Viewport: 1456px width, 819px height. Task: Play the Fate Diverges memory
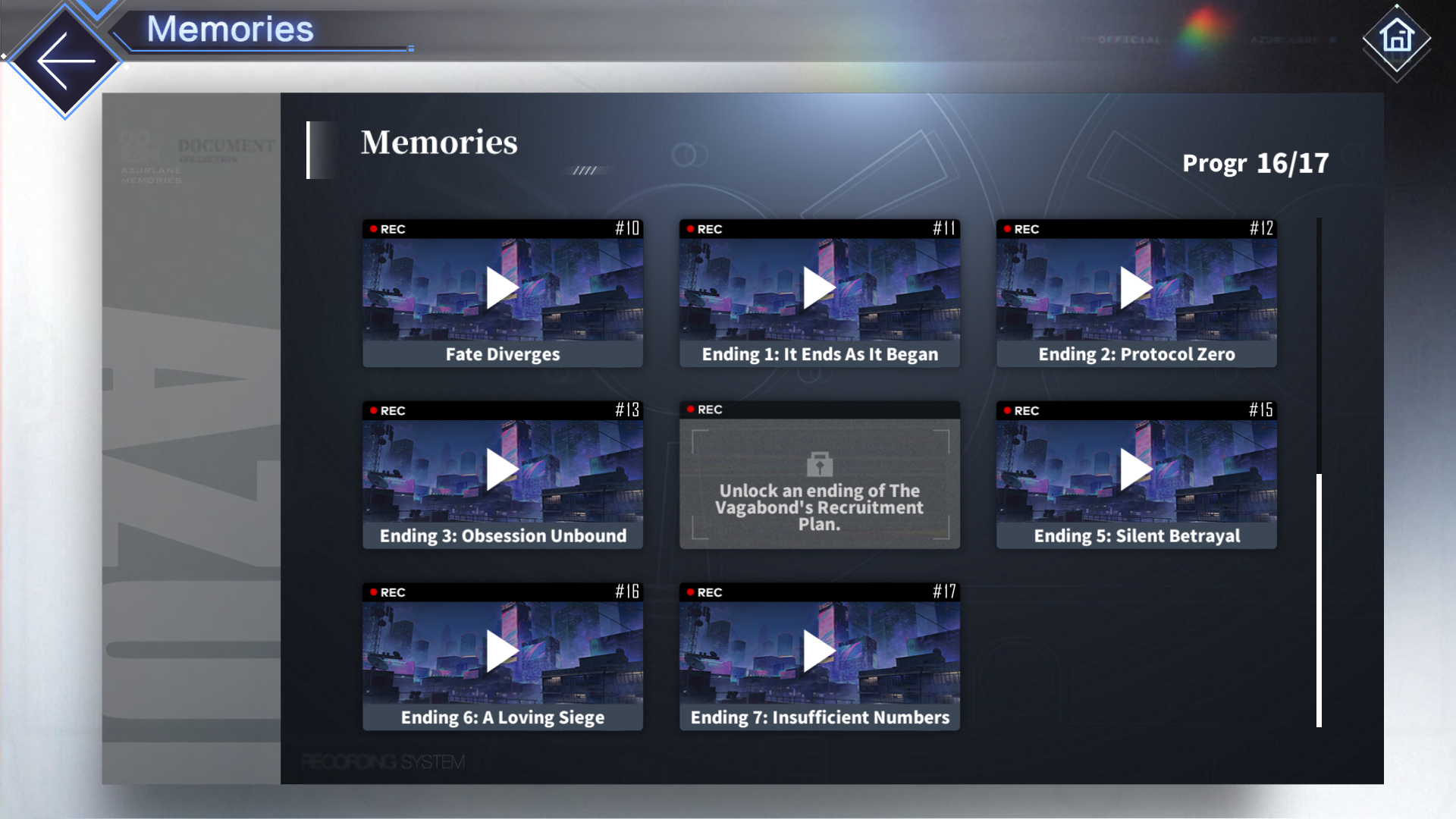tap(502, 288)
